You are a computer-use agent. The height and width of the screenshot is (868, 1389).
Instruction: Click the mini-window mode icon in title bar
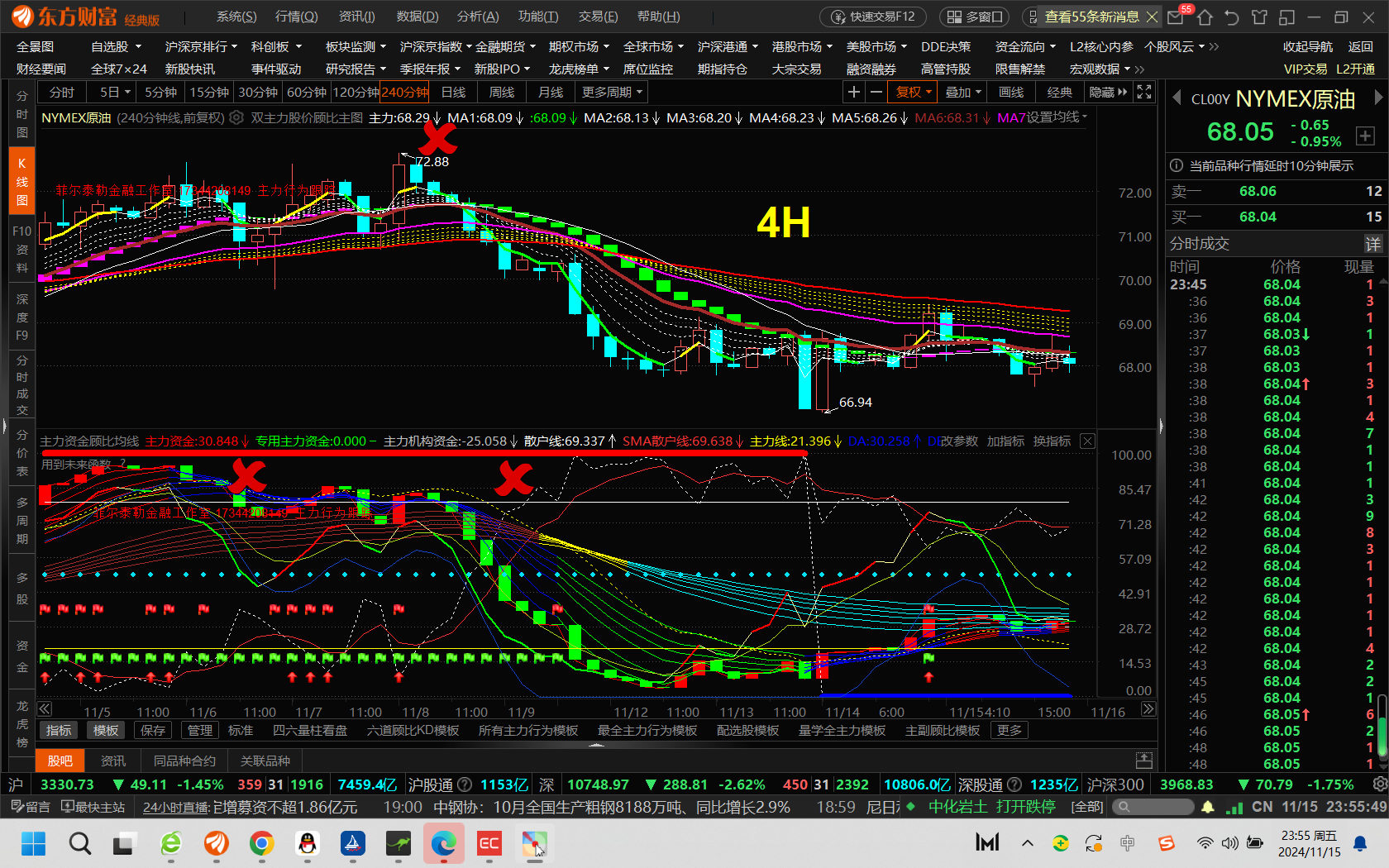(1286, 17)
